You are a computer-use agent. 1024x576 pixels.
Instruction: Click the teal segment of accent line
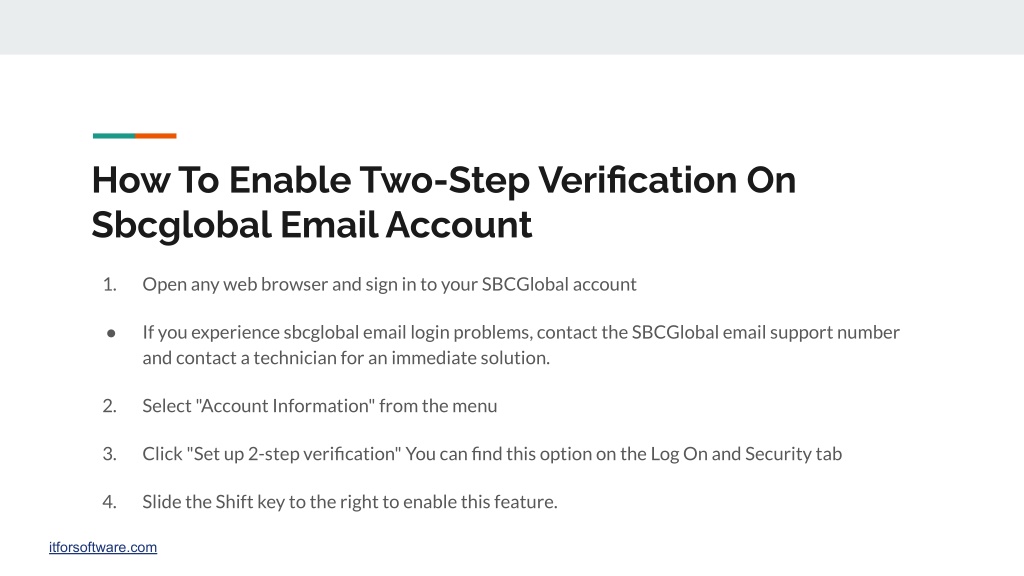tap(114, 136)
